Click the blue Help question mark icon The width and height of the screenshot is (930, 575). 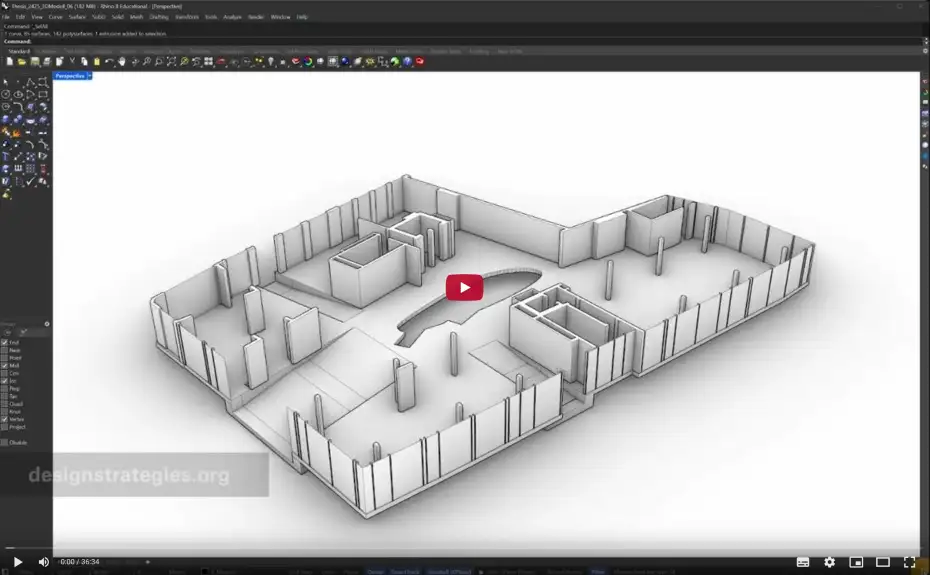pos(407,61)
